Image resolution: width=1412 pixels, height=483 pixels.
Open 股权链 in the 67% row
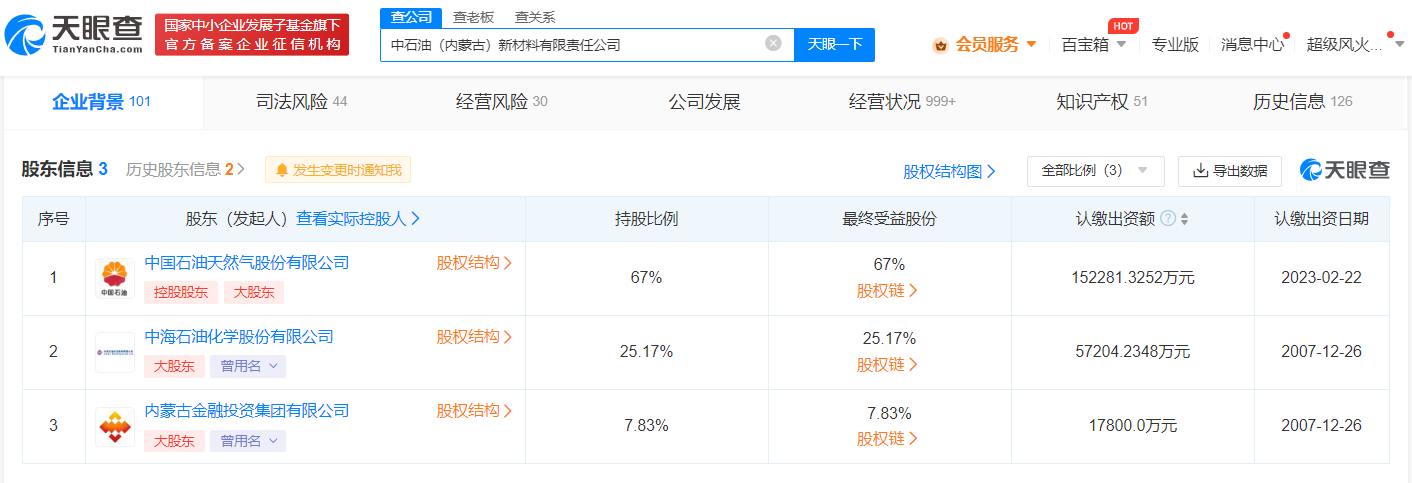pyautogui.click(x=888, y=291)
